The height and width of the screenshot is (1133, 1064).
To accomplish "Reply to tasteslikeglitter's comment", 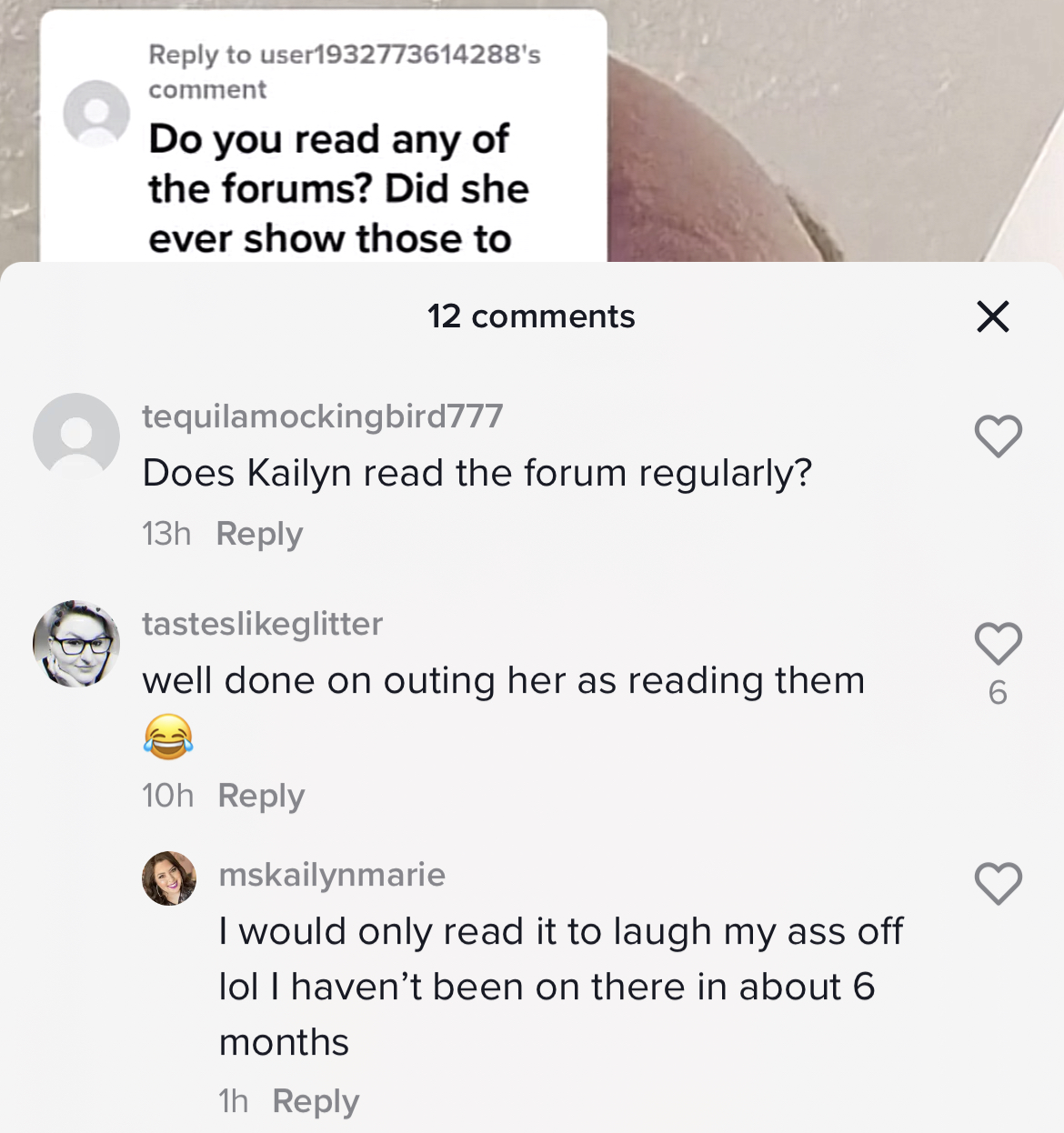I will [261, 796].
